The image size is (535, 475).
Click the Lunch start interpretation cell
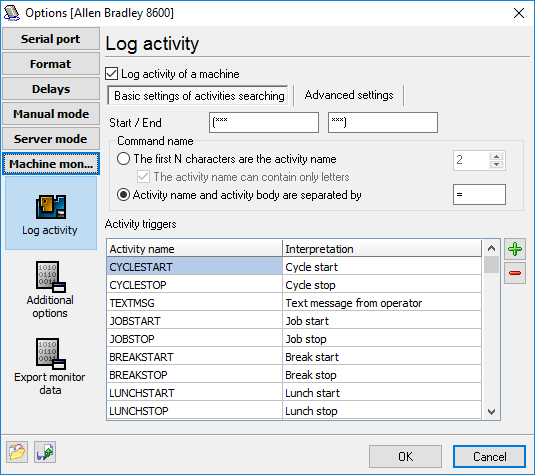[382, 393]
